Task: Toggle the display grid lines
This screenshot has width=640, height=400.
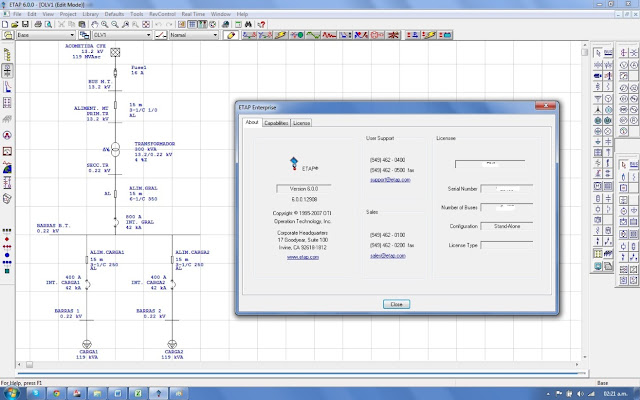Action: point(192,24)
